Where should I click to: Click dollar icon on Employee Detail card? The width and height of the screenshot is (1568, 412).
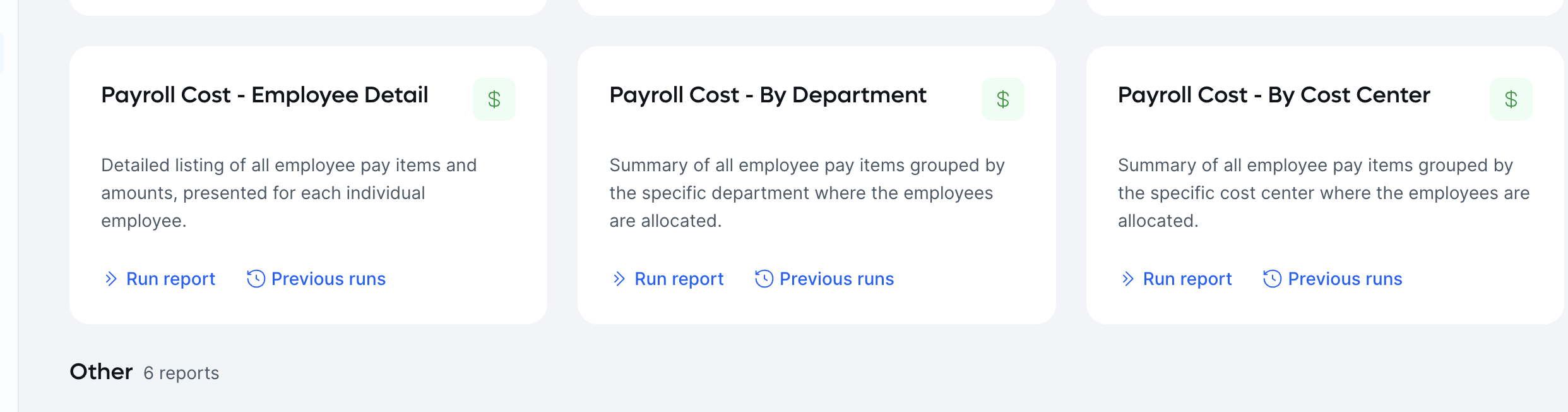[494, 99]
